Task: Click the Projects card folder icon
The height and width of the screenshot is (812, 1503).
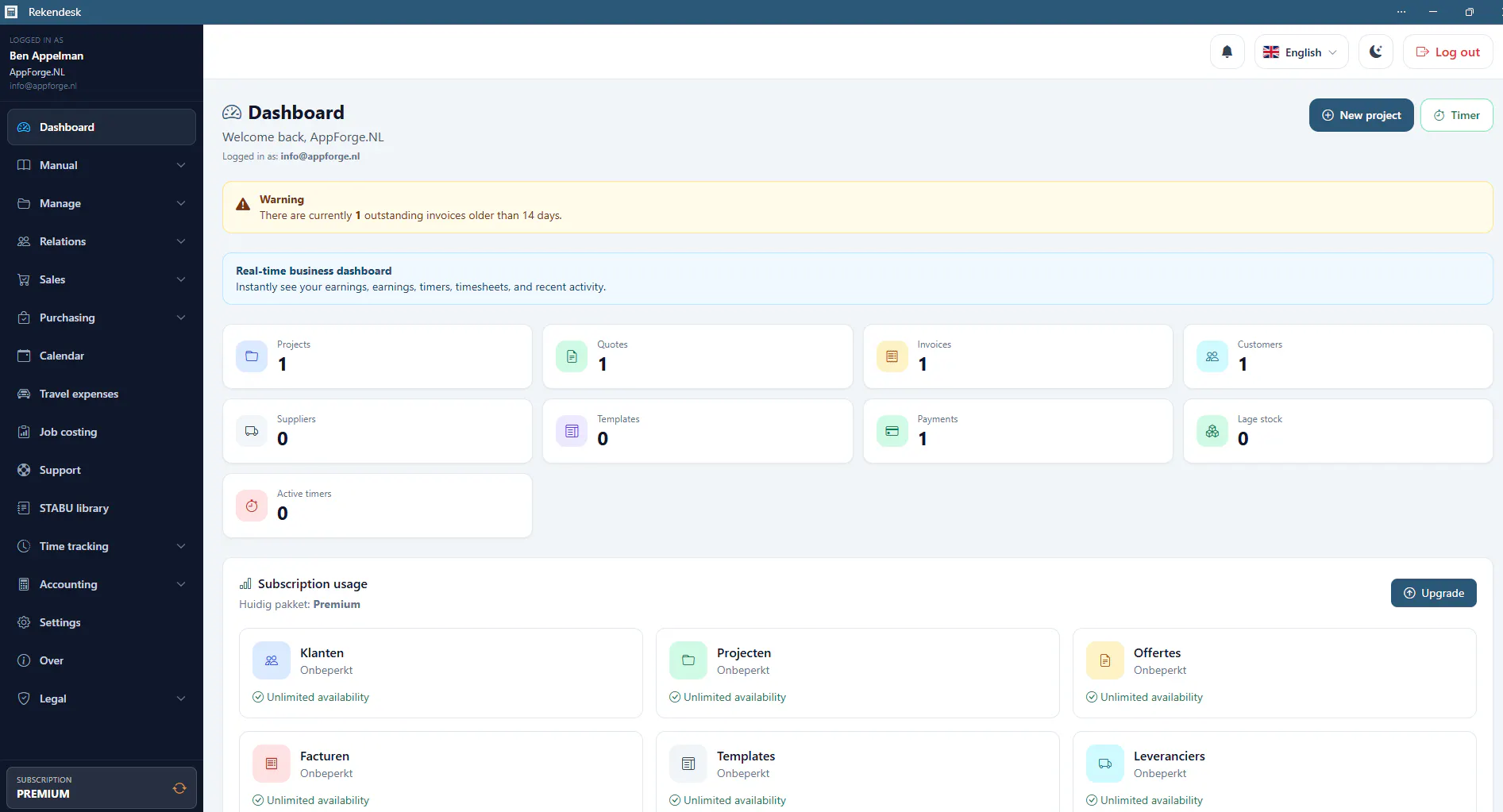Action: pyautogui.click(x=252, y=356)
